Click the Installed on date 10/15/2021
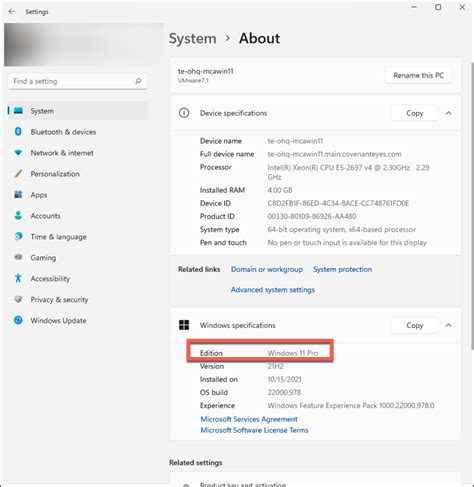 click(284, 379)
